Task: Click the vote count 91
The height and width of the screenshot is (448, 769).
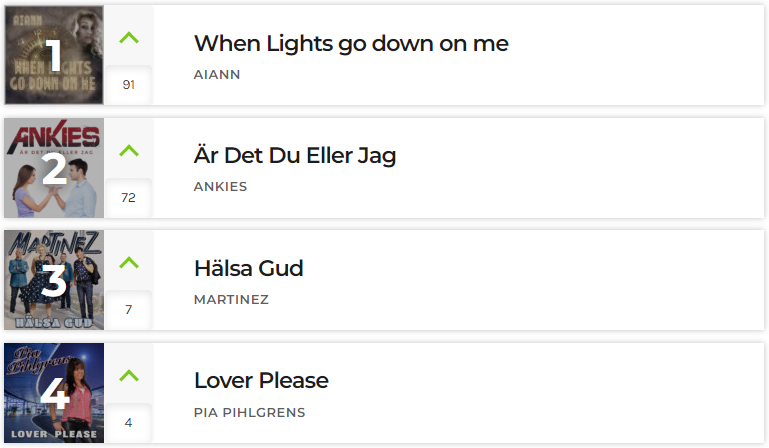Action: tap(128, 85)
